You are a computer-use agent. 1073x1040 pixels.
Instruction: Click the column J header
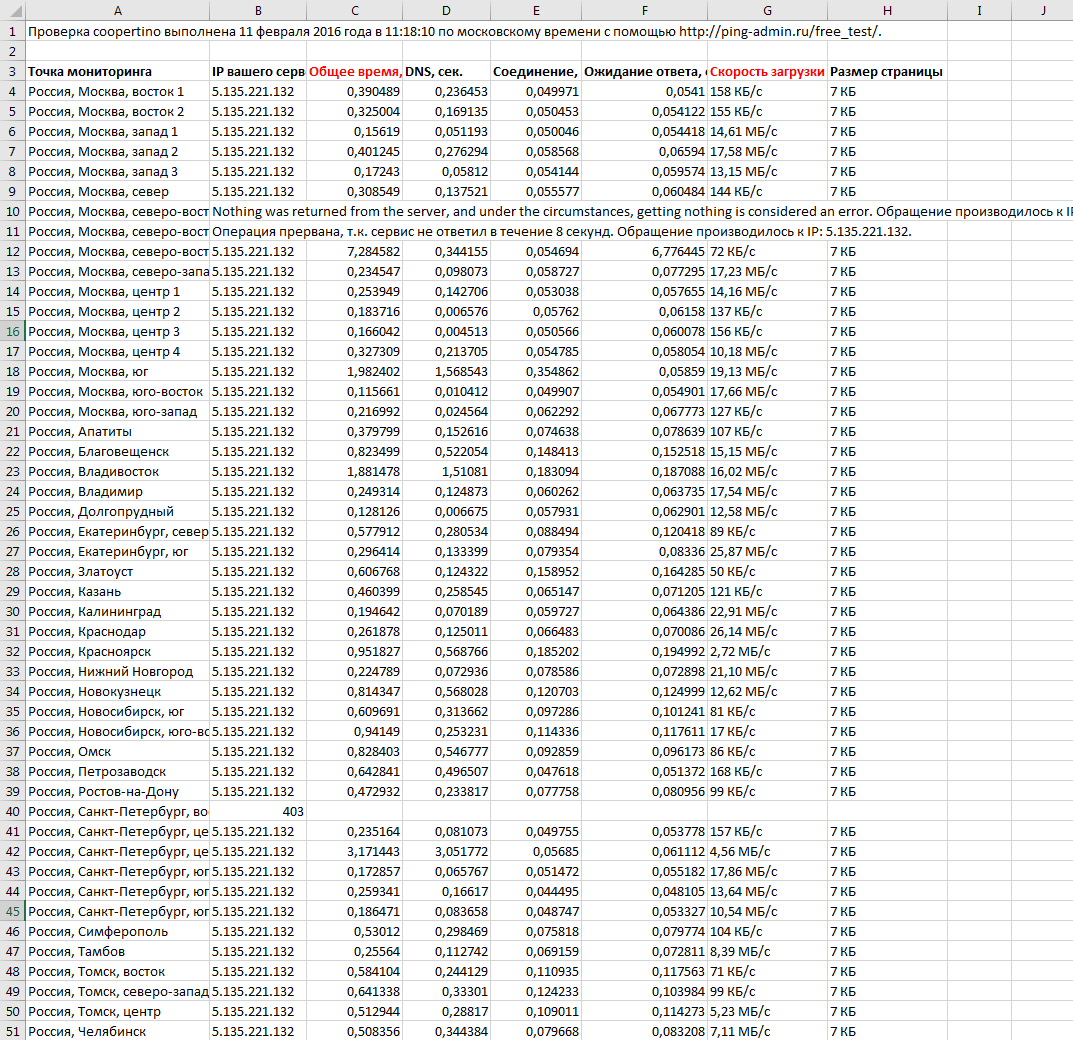(1041, 10)
